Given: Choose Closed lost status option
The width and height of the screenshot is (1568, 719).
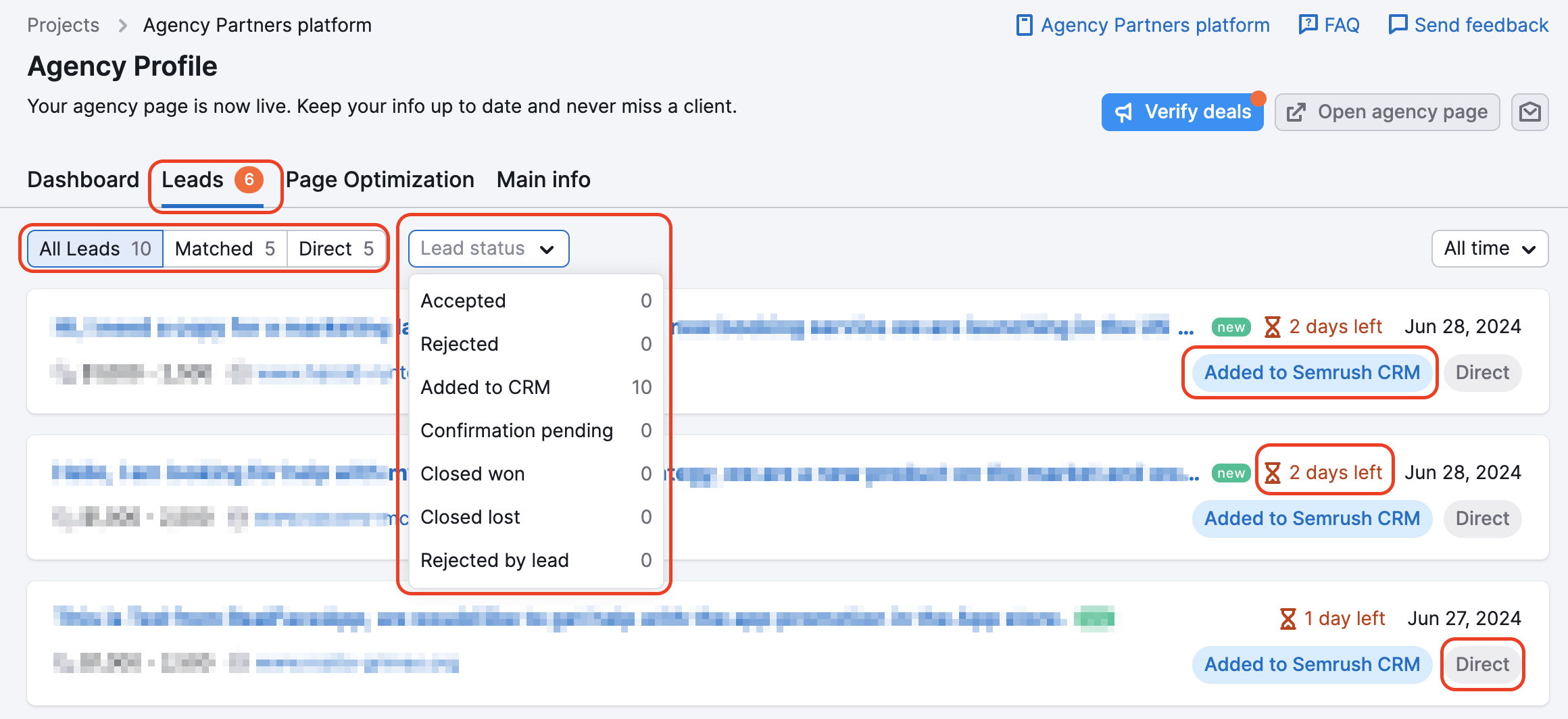Looking at the screenshot, I should (x=536, y=517).
